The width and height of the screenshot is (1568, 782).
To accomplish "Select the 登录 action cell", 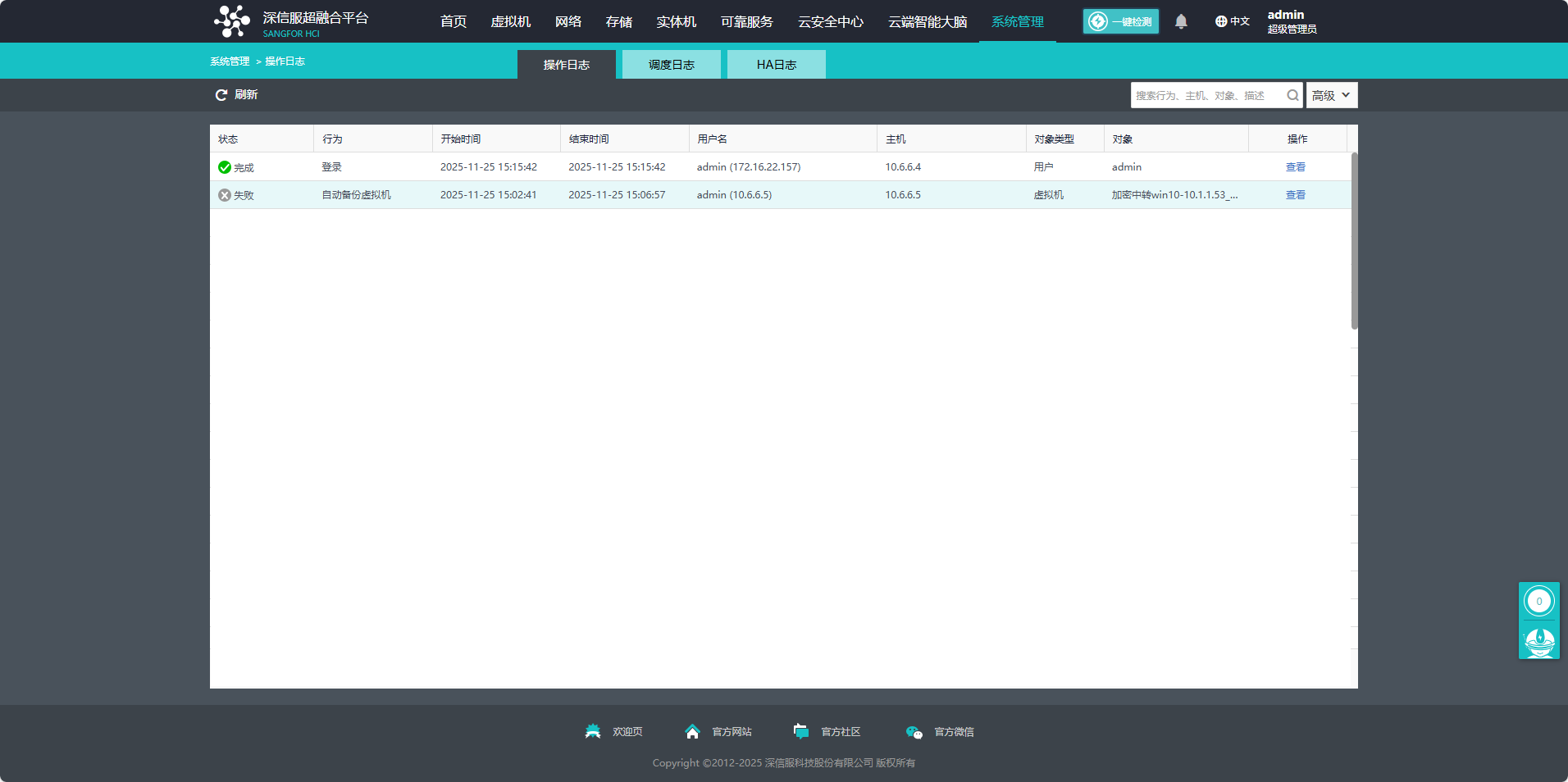I will coord(331,167).
